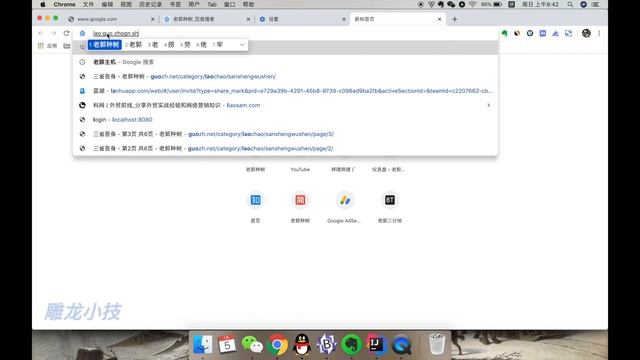
Task: Choose IME candidate 6 佬
Action: coord(201,44)
